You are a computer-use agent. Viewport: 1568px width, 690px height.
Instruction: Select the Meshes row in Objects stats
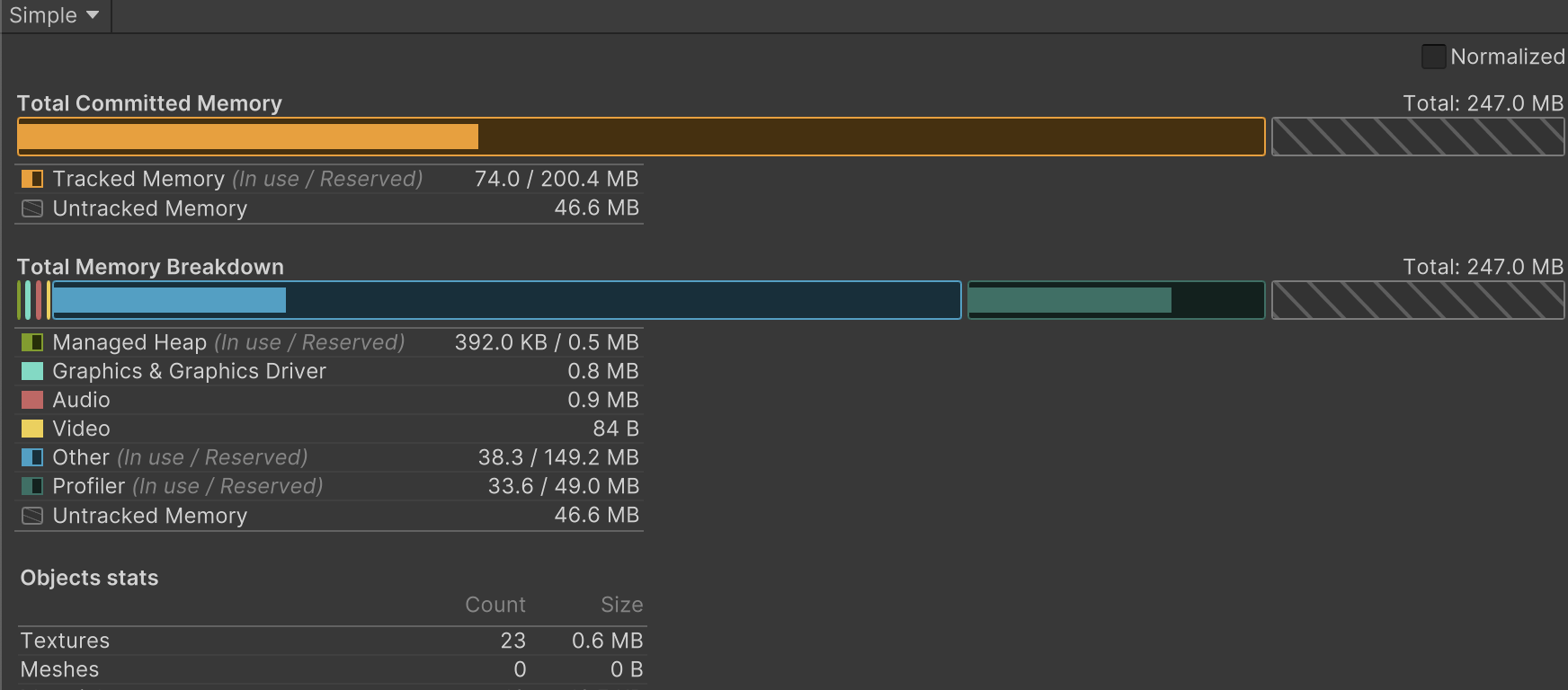331,669
